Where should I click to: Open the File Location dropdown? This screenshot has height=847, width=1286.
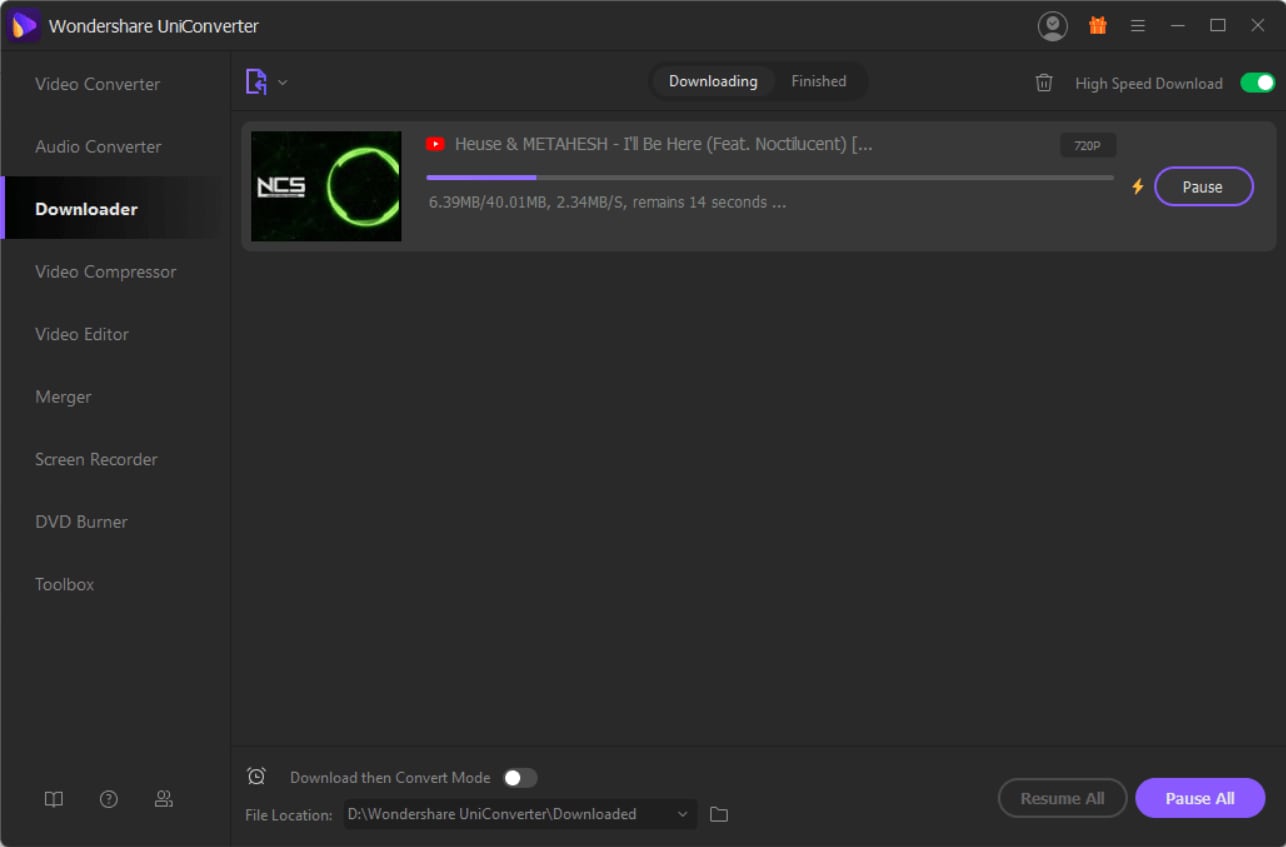[520, 814]
